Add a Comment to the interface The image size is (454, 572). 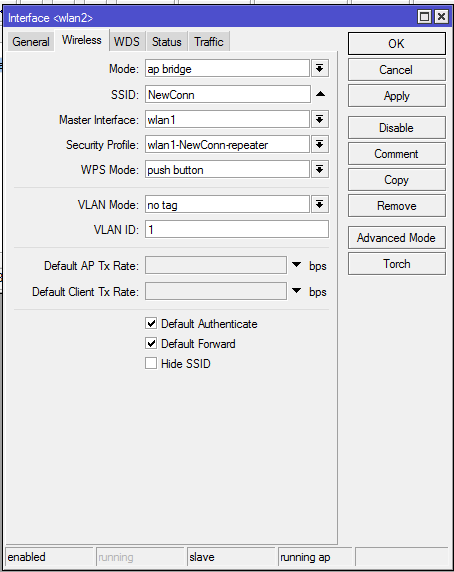pyautogui.click(x=396, y=154)
